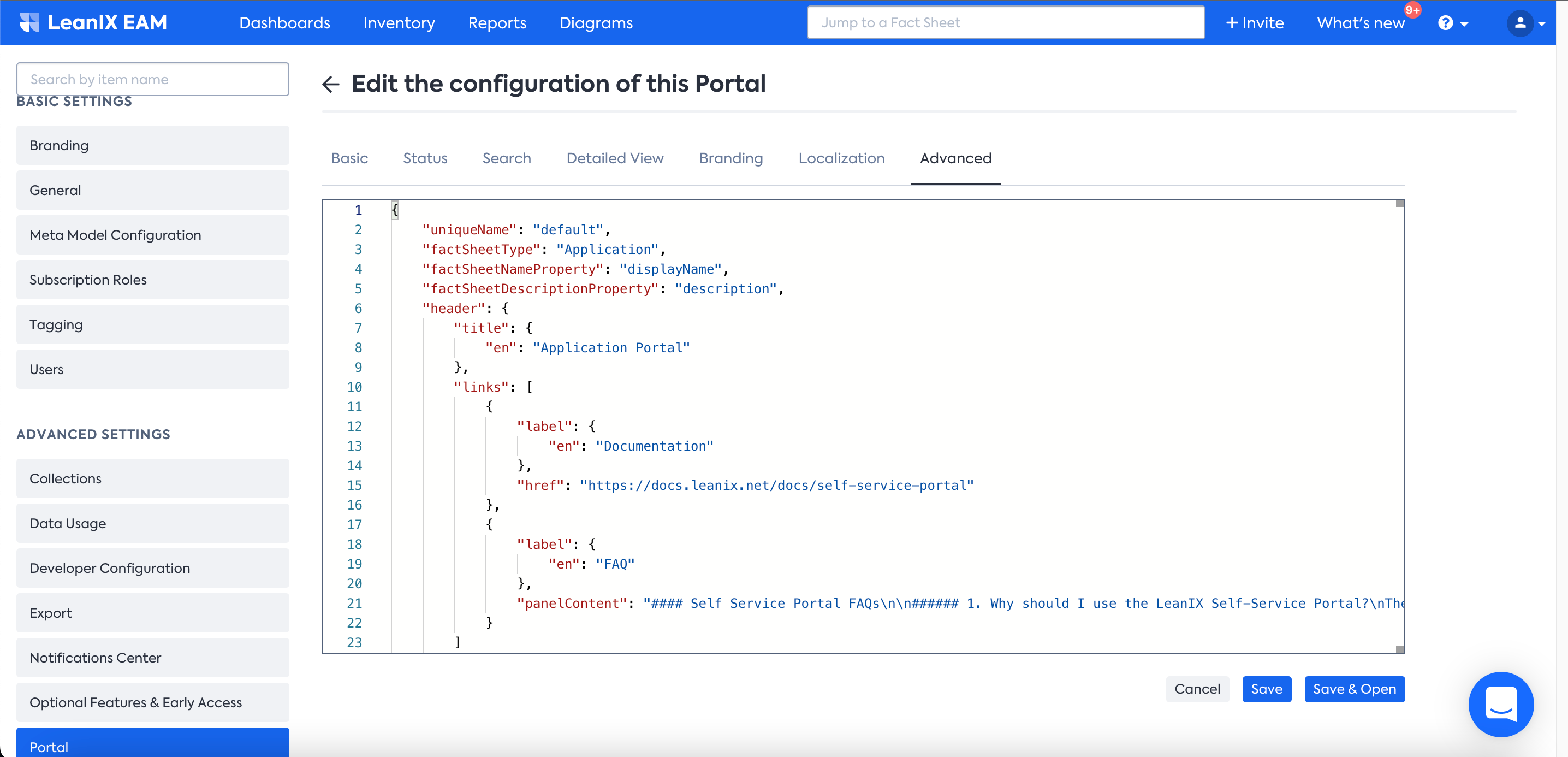Click the back arrow beside the page title
The height and width of the screenshot is (757, 1568).
(330, 84)
